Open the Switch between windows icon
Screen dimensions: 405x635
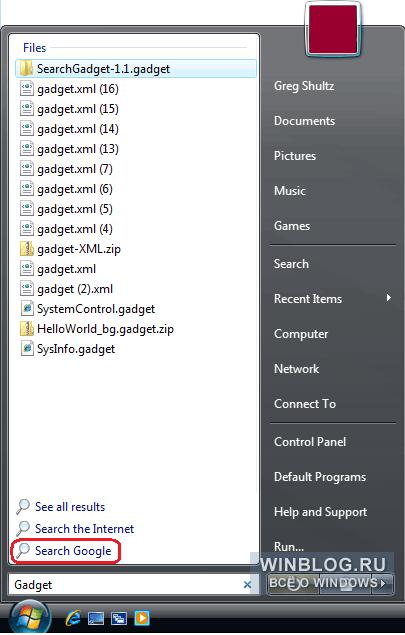pyautogui.click(x=119, y=618)
